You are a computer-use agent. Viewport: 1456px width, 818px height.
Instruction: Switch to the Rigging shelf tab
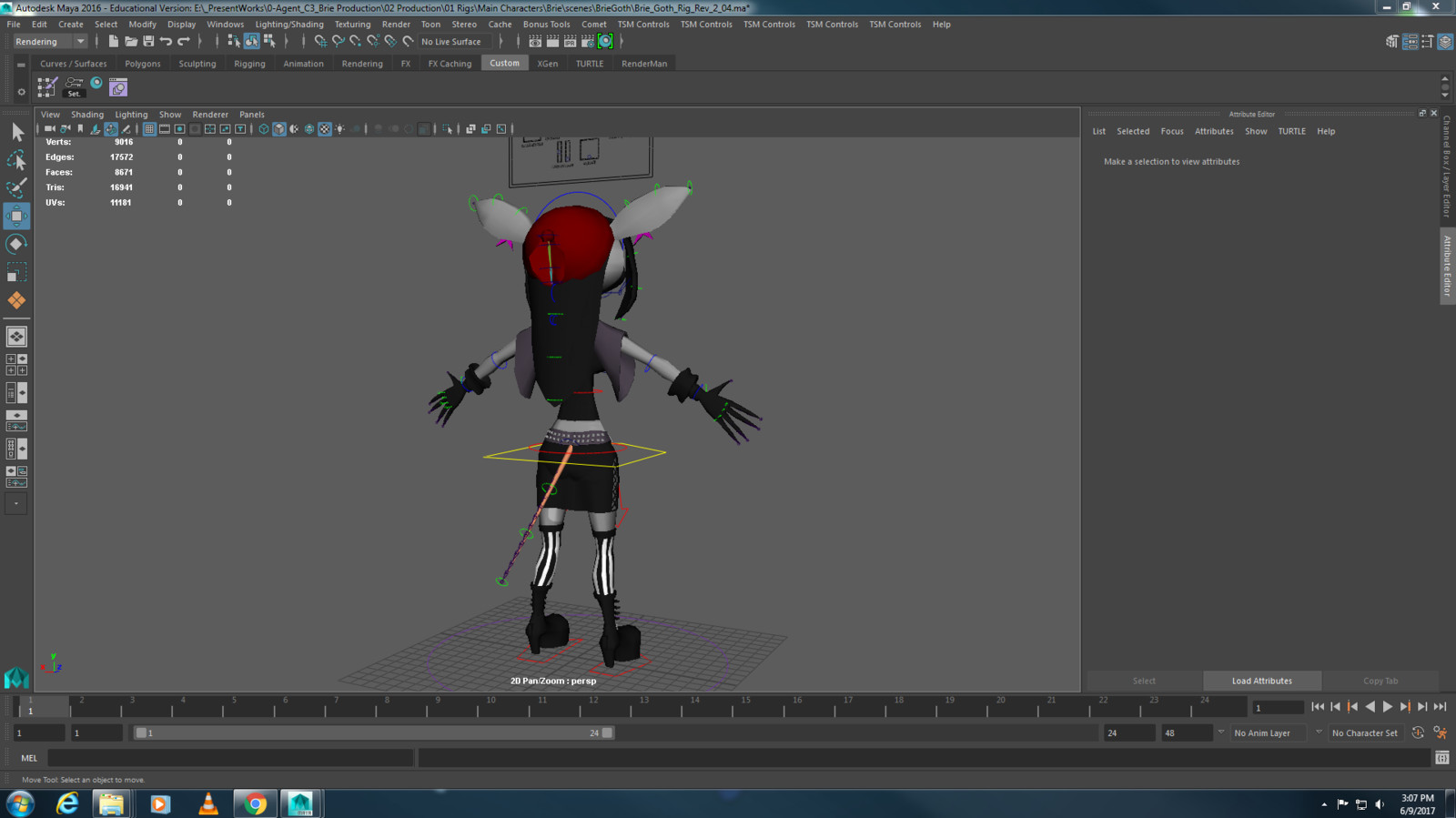[249, 64]
